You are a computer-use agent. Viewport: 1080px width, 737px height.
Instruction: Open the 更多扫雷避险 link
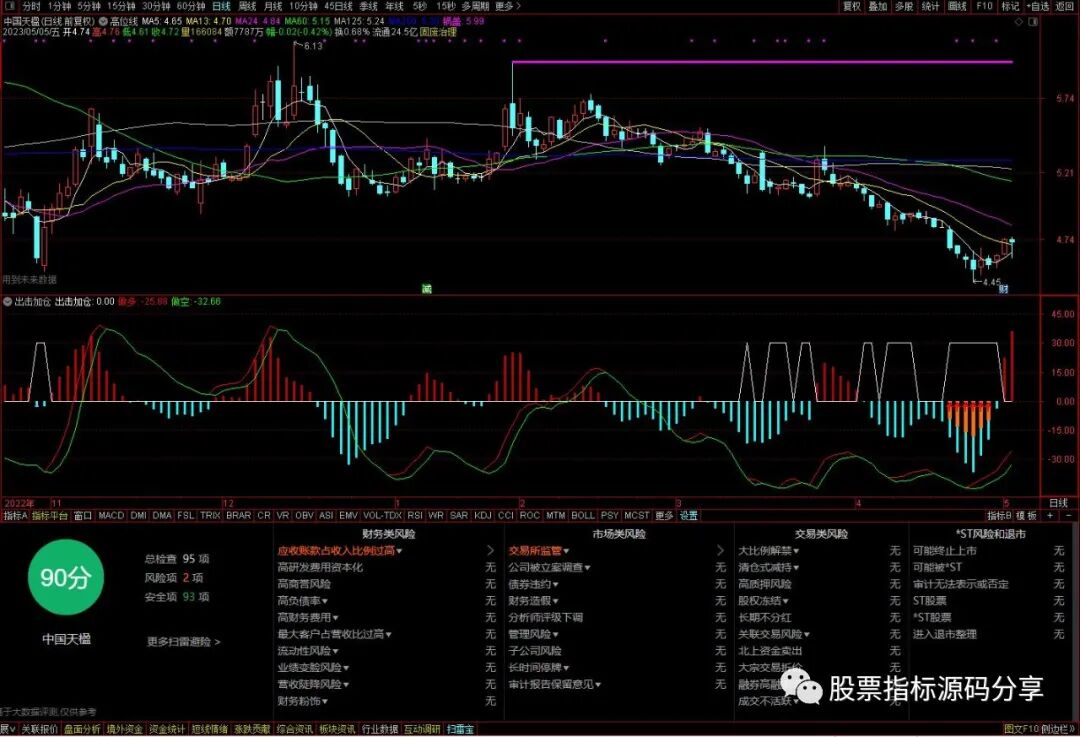(183, 642)
